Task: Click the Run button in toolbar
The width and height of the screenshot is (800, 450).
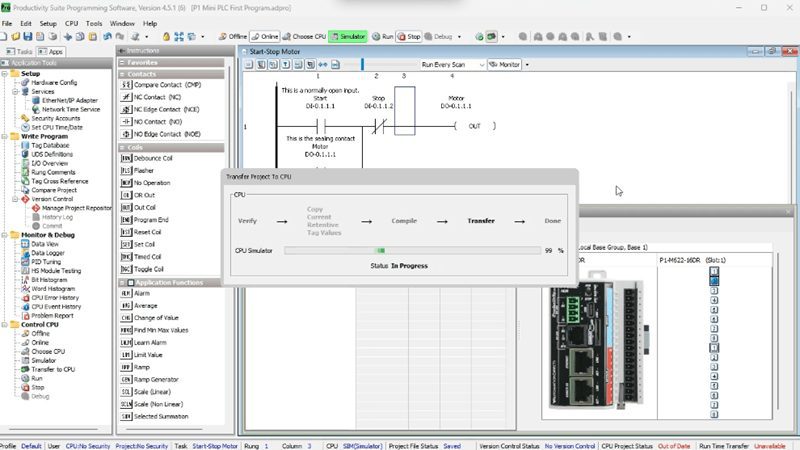Action: (x=383, y=37)
